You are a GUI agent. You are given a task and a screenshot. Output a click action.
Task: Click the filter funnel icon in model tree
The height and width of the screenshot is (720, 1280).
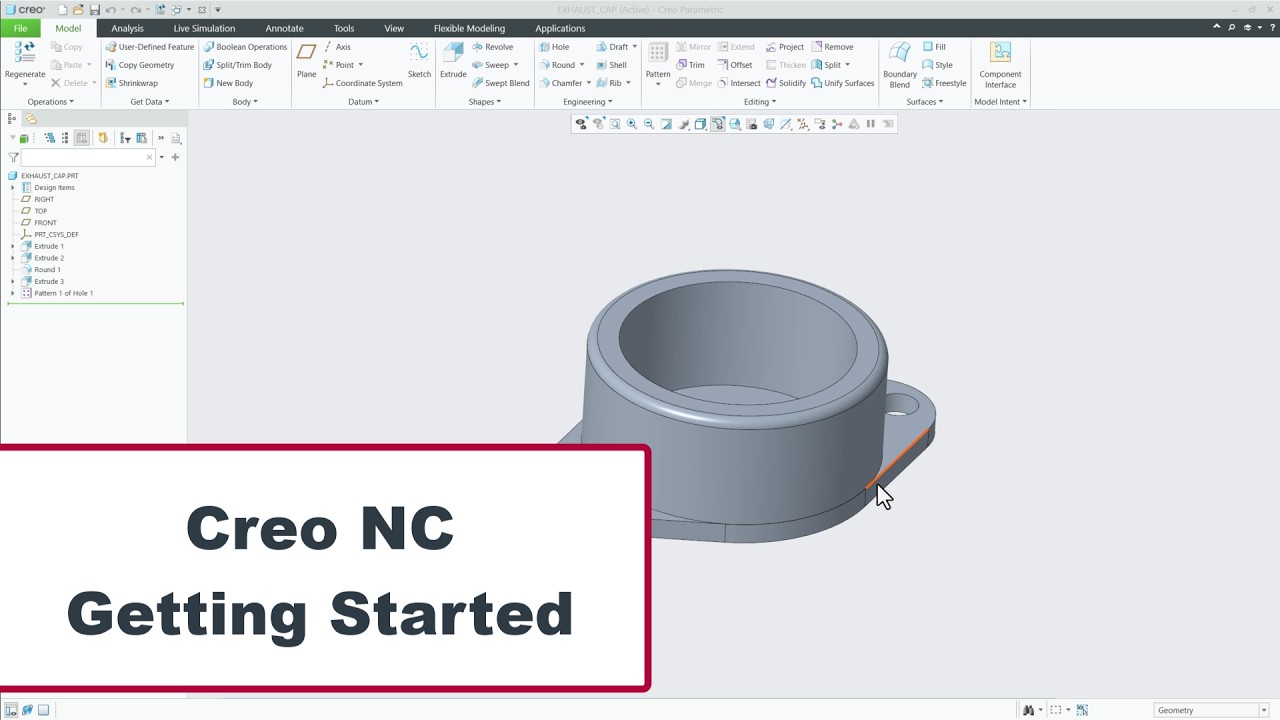point(13,157)
